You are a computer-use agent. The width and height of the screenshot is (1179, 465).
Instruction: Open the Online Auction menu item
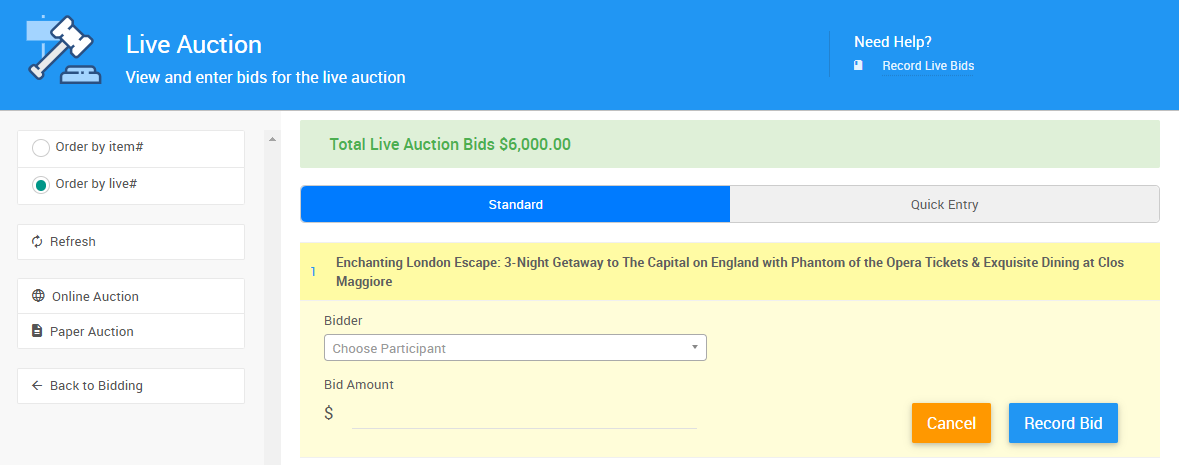click(x=95, y=296)
